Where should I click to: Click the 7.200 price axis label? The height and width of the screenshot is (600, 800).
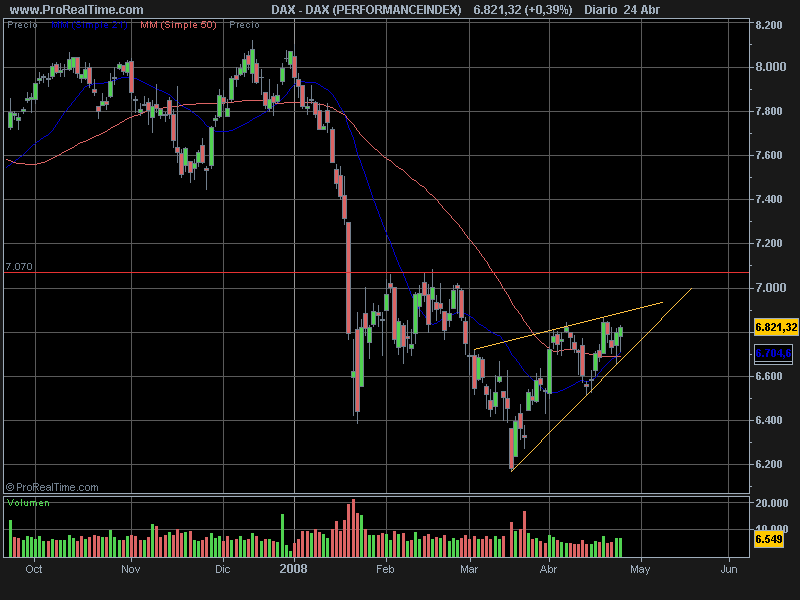(x=769, y=243)
